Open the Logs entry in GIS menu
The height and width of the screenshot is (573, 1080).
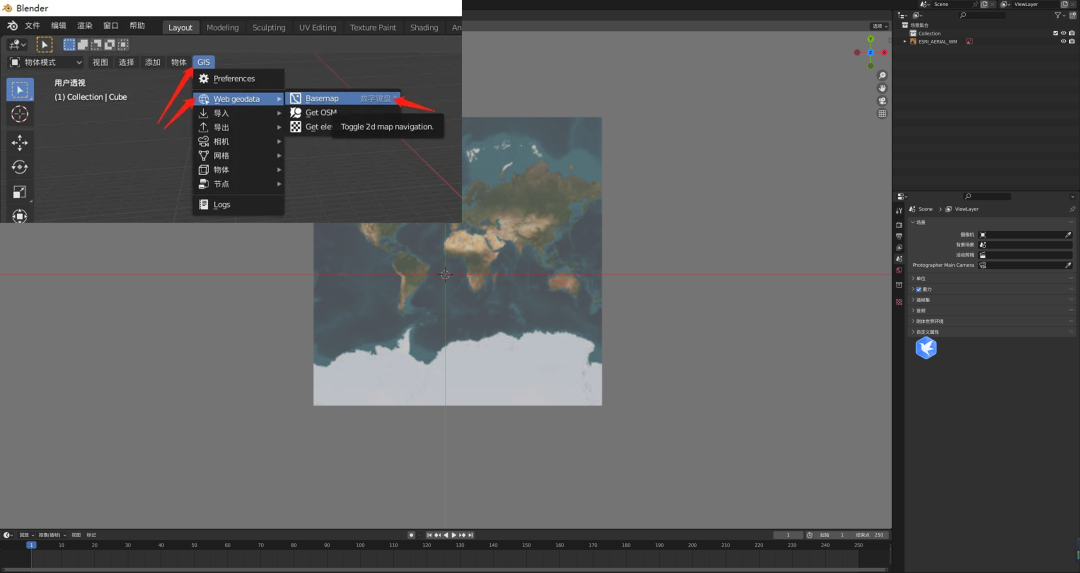(238, 205)
